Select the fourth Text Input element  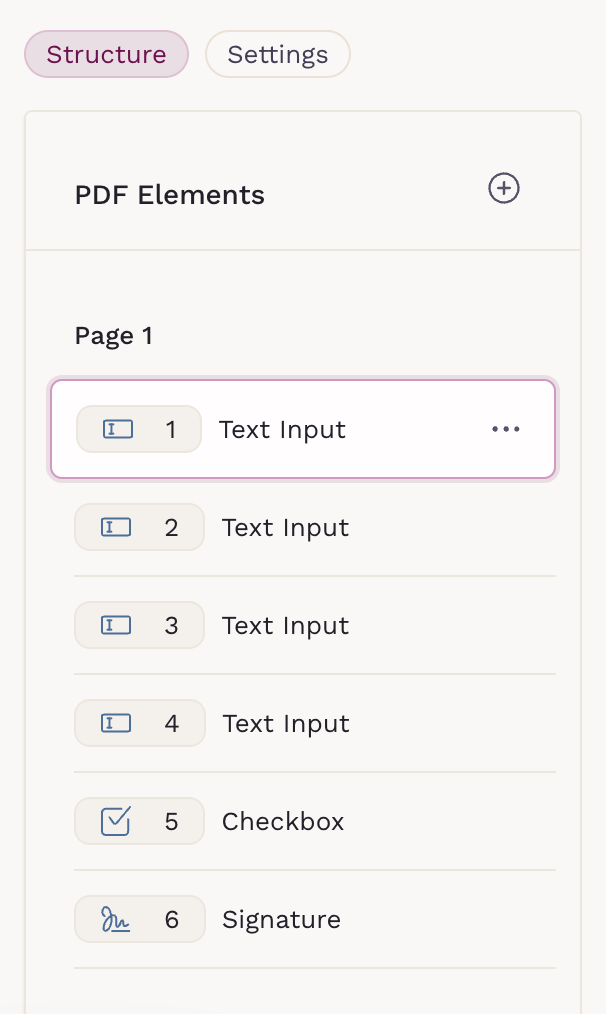[285, 724]
